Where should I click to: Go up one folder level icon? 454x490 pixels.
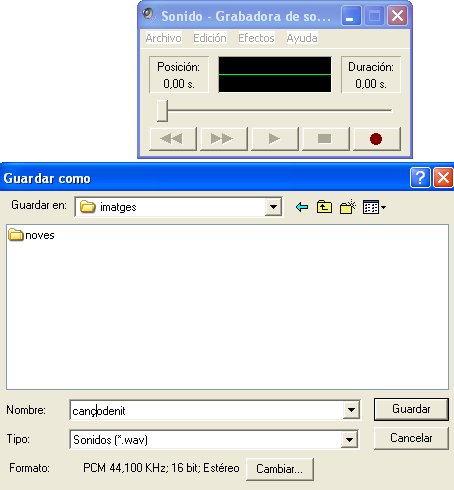tap(324, 207)
